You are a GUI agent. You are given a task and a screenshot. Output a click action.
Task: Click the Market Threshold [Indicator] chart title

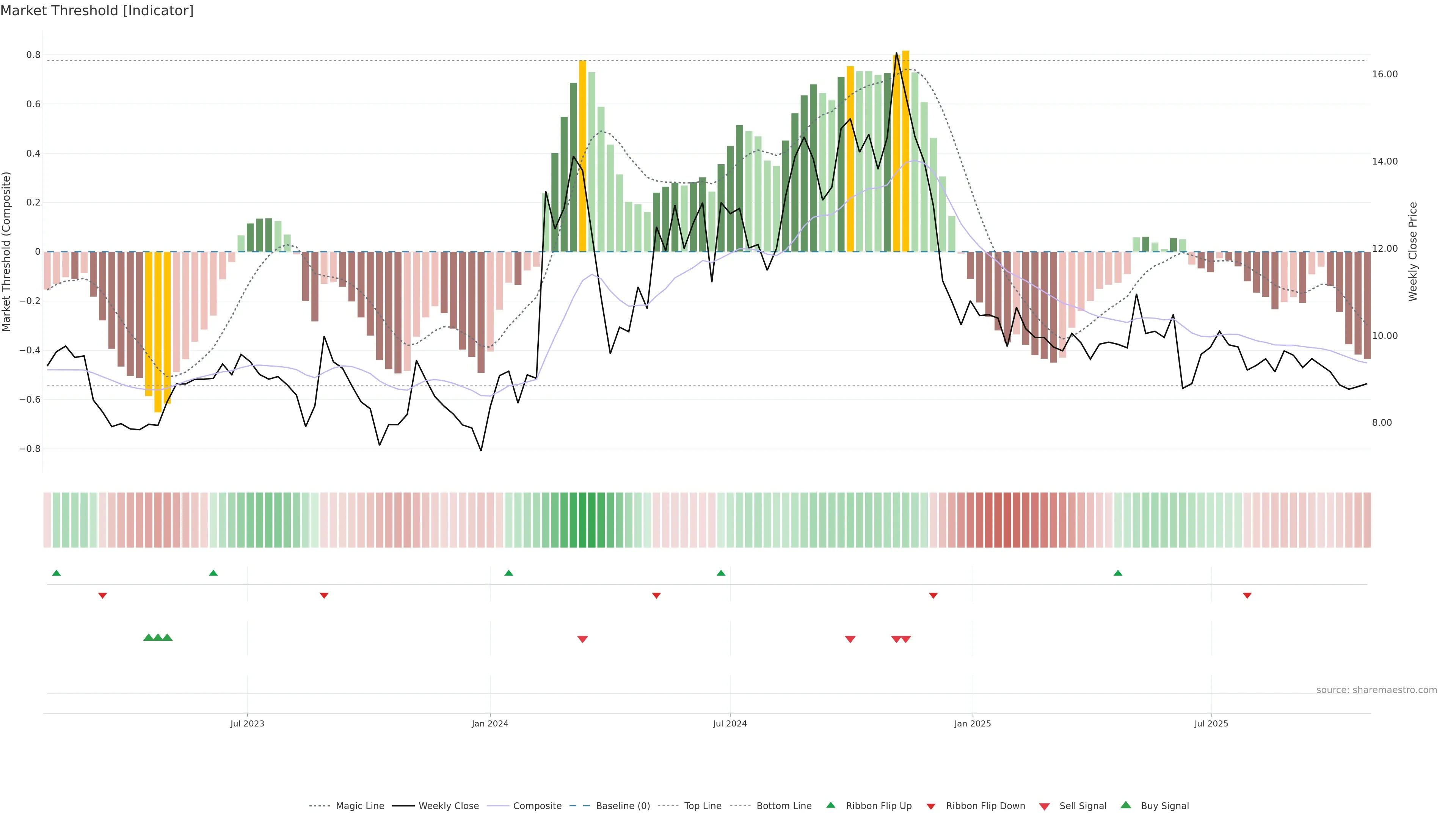(x=97, y=11)
